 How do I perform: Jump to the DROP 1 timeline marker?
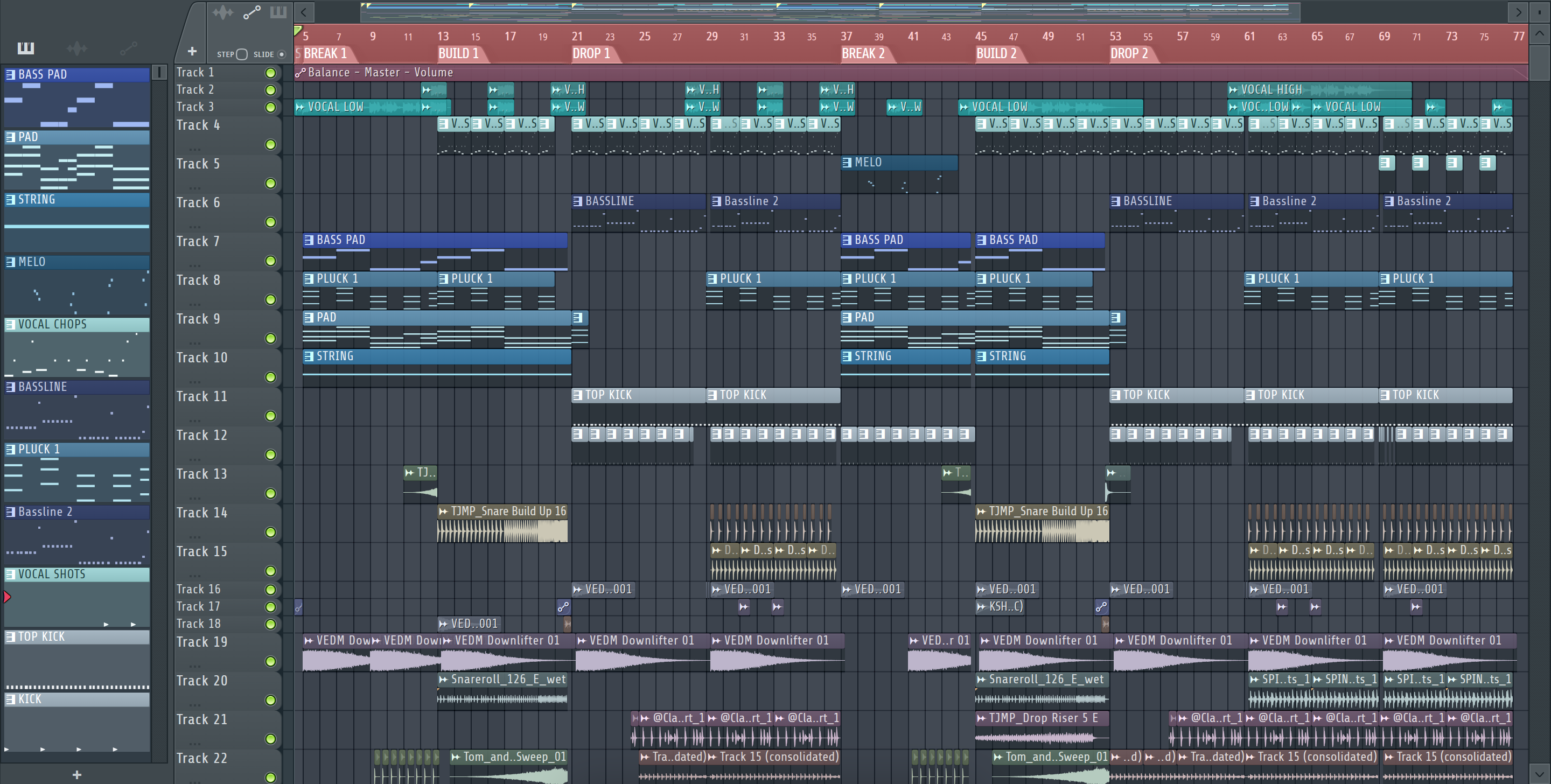(591, 54)
